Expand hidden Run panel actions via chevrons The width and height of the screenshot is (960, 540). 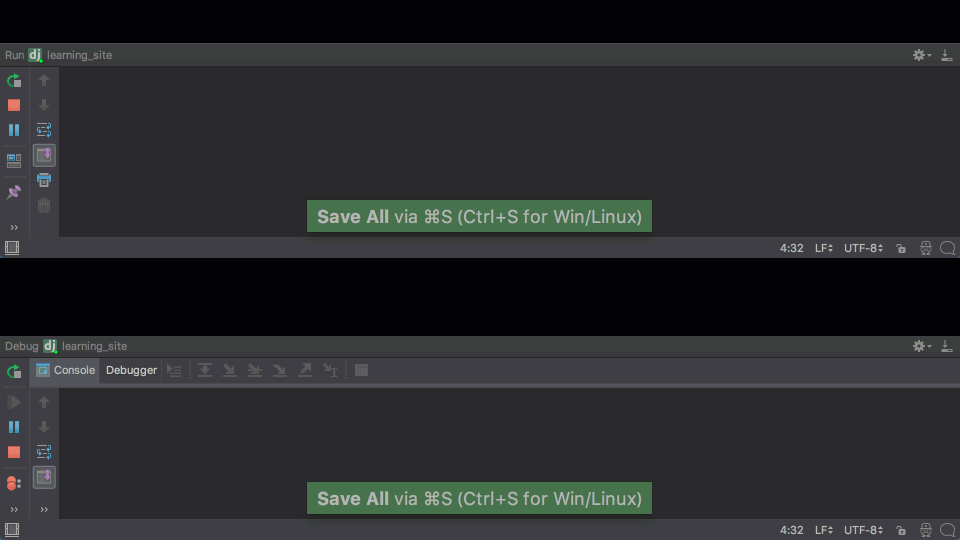click(x=13, y=228)
